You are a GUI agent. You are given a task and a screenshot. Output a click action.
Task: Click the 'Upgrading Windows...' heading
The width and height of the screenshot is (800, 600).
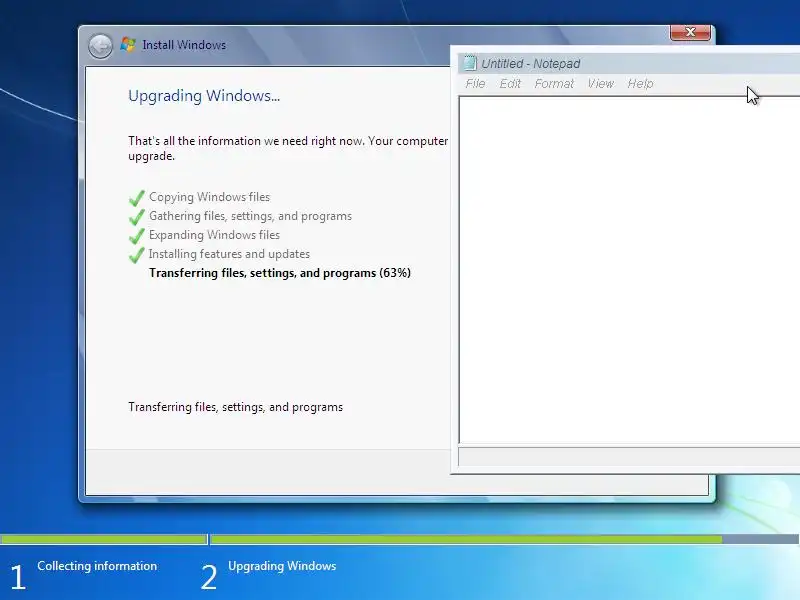pyautogui.click(x=204, y=96)
